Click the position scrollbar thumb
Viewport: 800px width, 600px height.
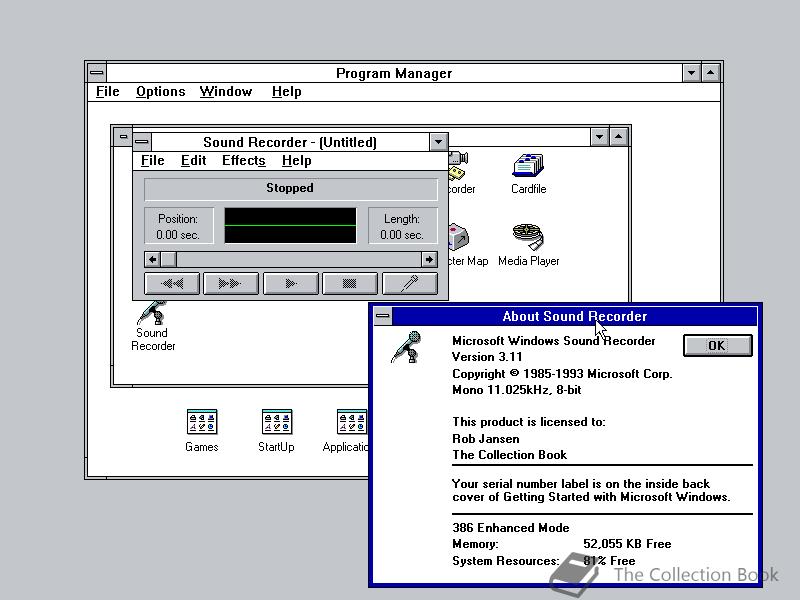pos(168,259)
